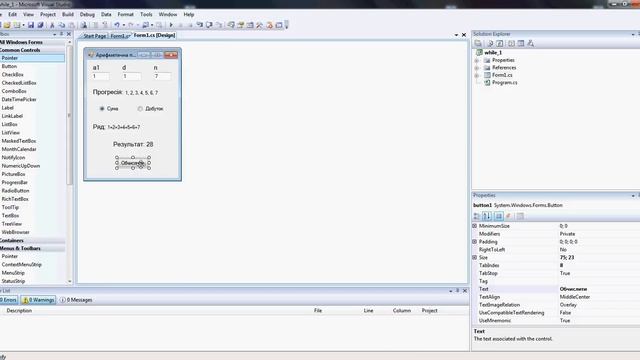Image resolution: width=640 pixels, height=360 pixels.
Task: Open the Build menu
Action: tap(68, 14)
